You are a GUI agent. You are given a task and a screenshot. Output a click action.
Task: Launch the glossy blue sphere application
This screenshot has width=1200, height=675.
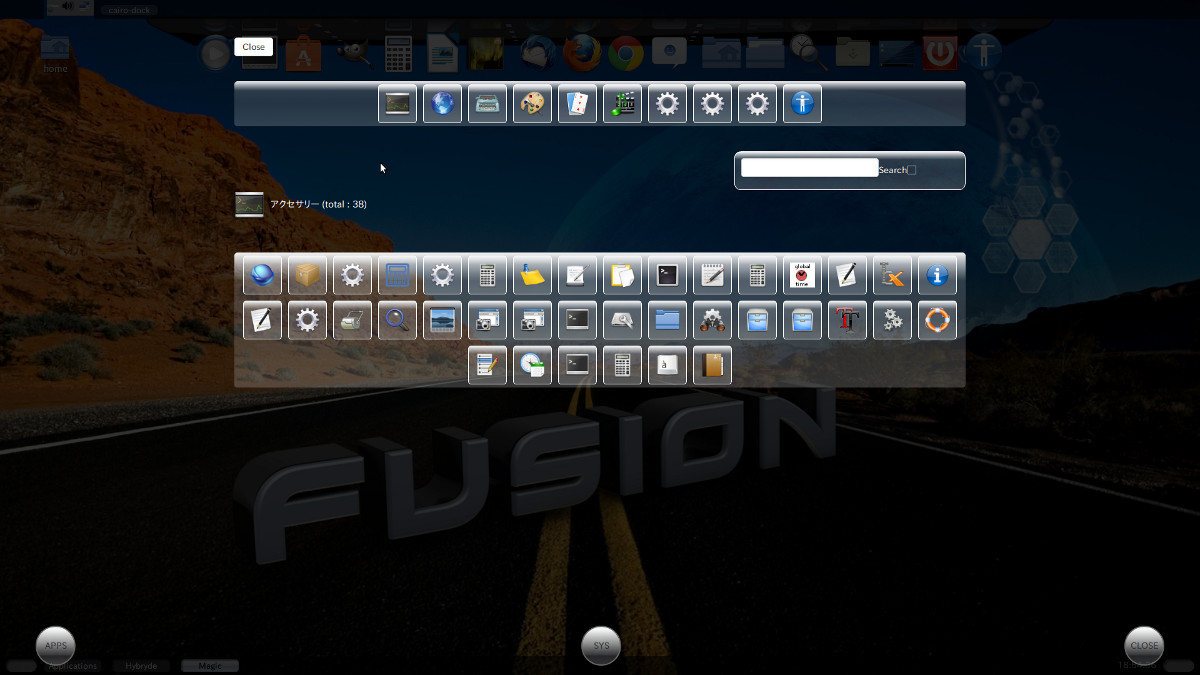262,275
